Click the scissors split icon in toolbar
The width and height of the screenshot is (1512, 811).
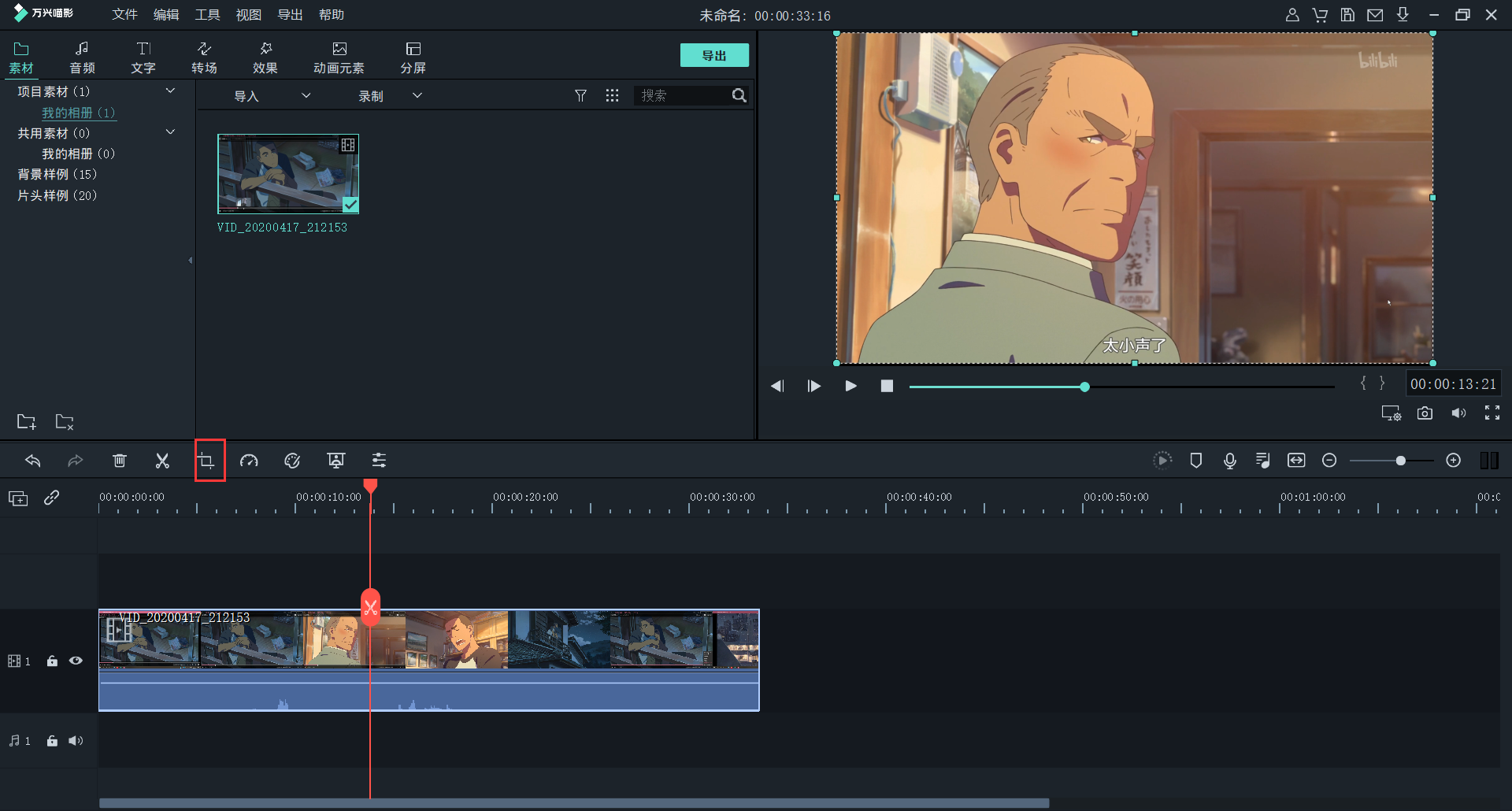click(162, 461)
